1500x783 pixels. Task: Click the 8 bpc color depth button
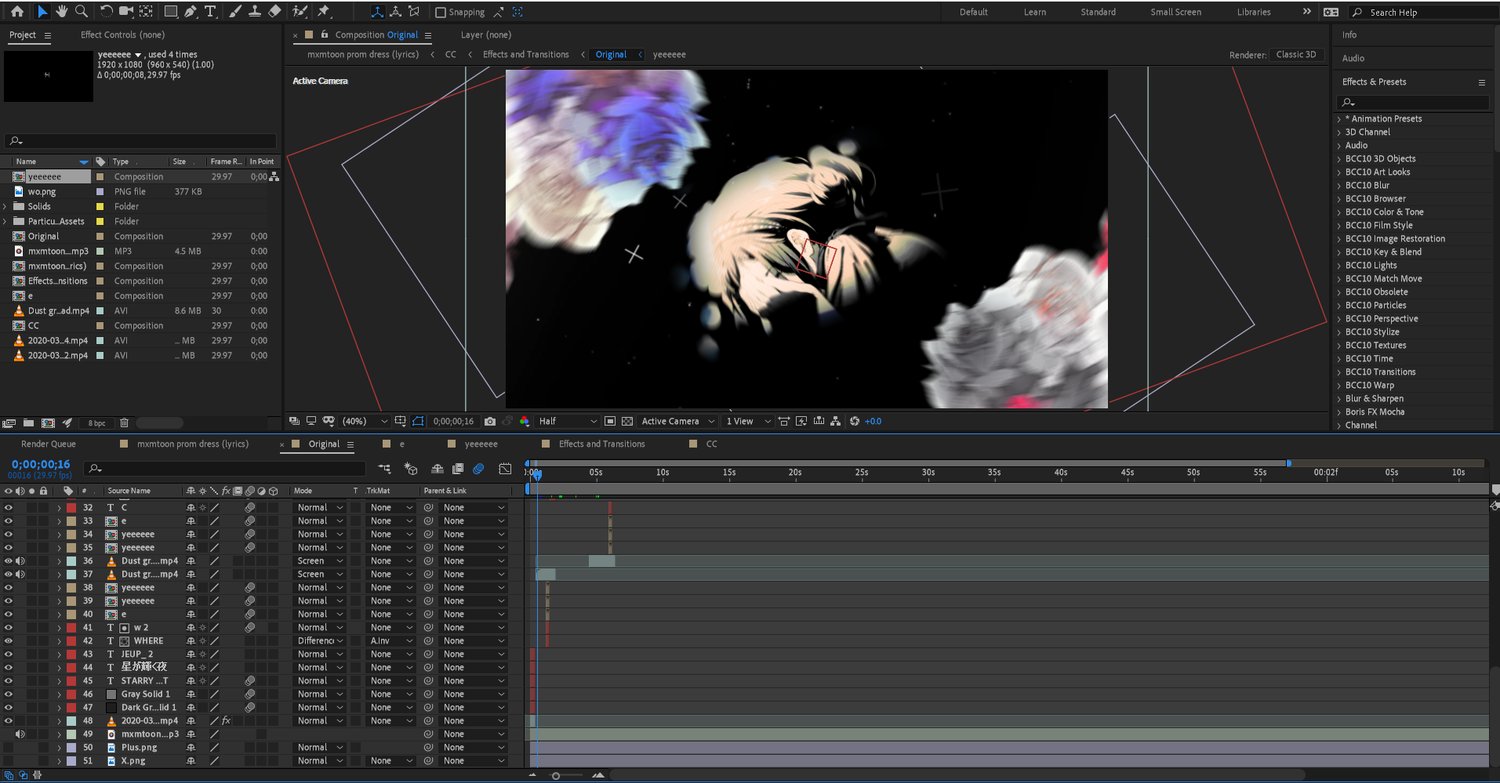(97, 423)
